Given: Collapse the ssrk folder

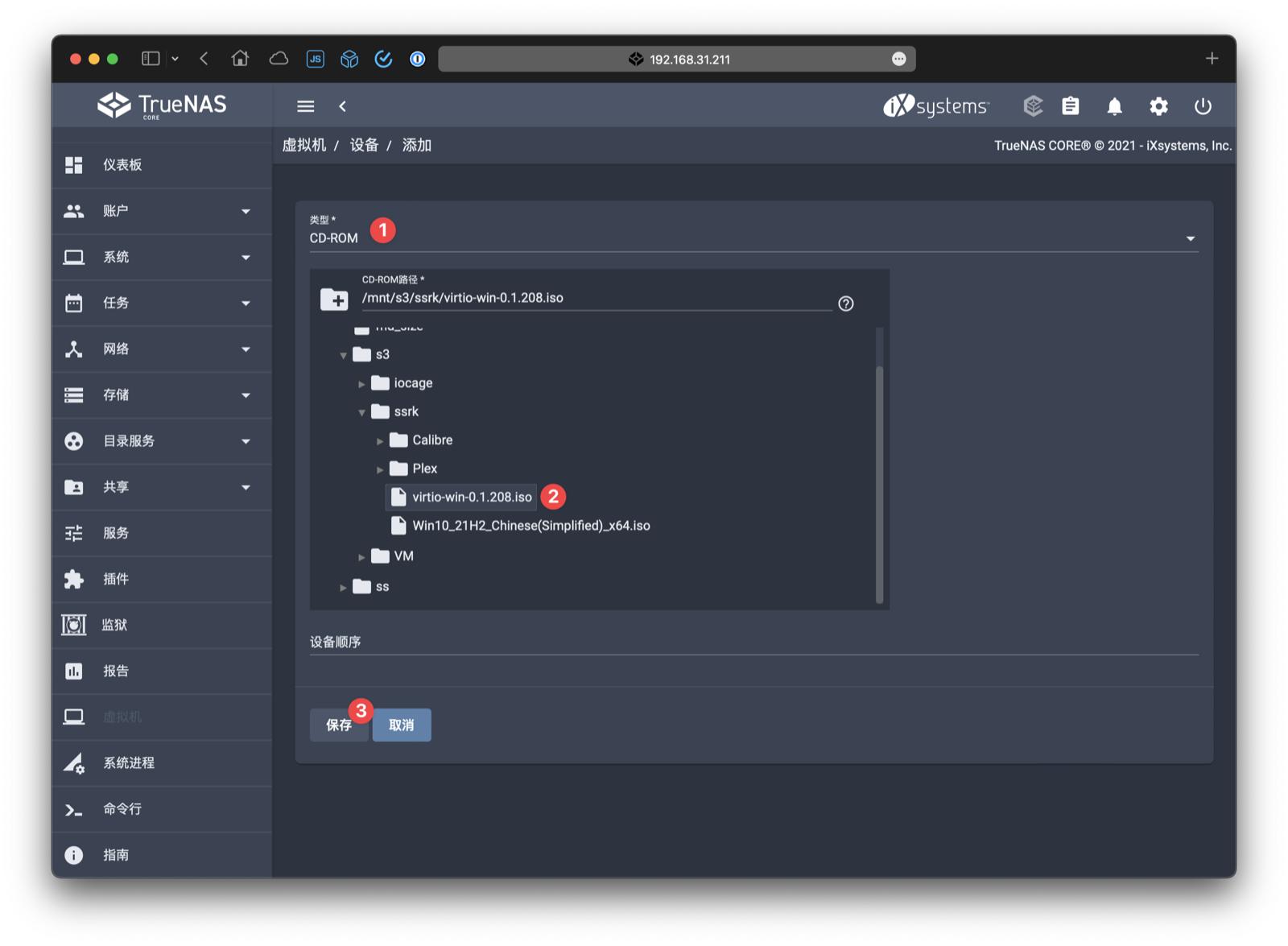Looking at the screenshot, I should click(x=362, y=411).
